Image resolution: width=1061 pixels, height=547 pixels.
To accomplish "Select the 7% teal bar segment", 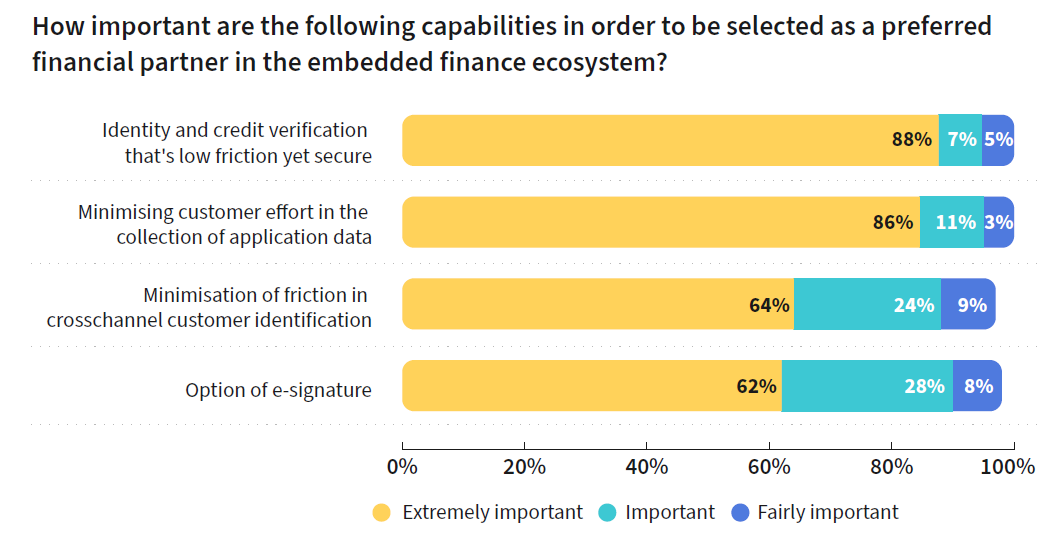I will tap(960, 140).
